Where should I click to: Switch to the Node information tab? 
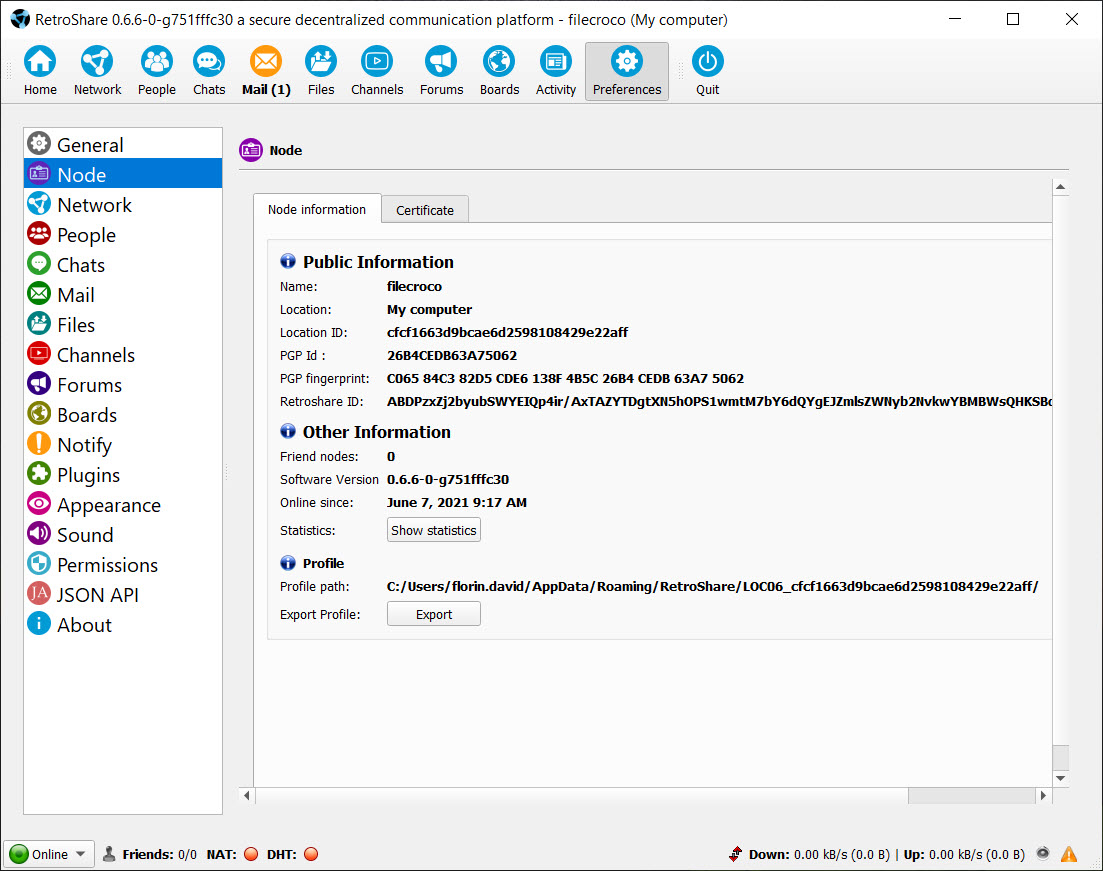(317, 209)
